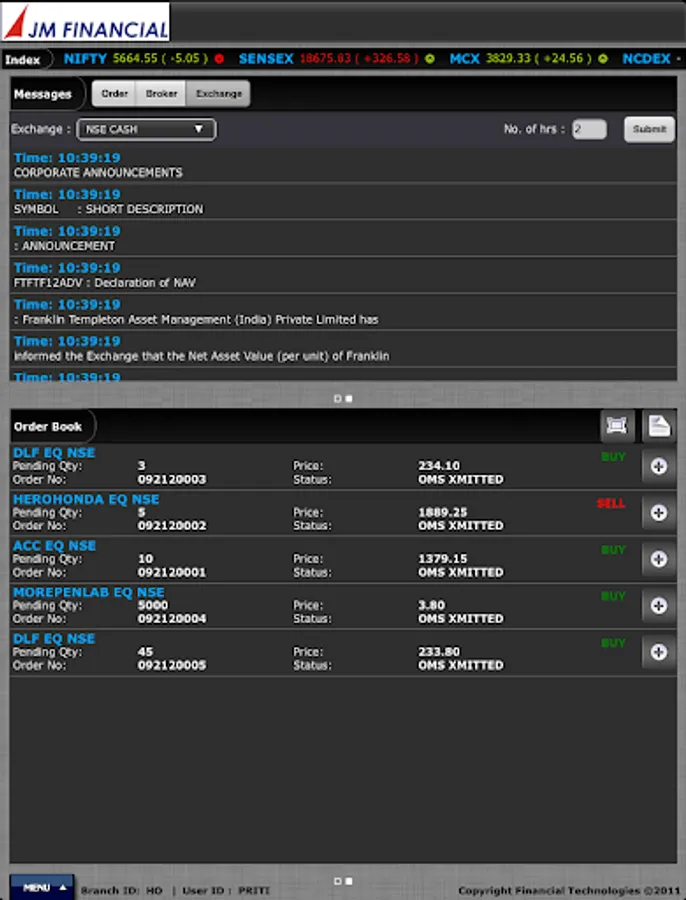Click the green MCX up indicator
Viewport: 686px width, 900px height.
(603, 59)
